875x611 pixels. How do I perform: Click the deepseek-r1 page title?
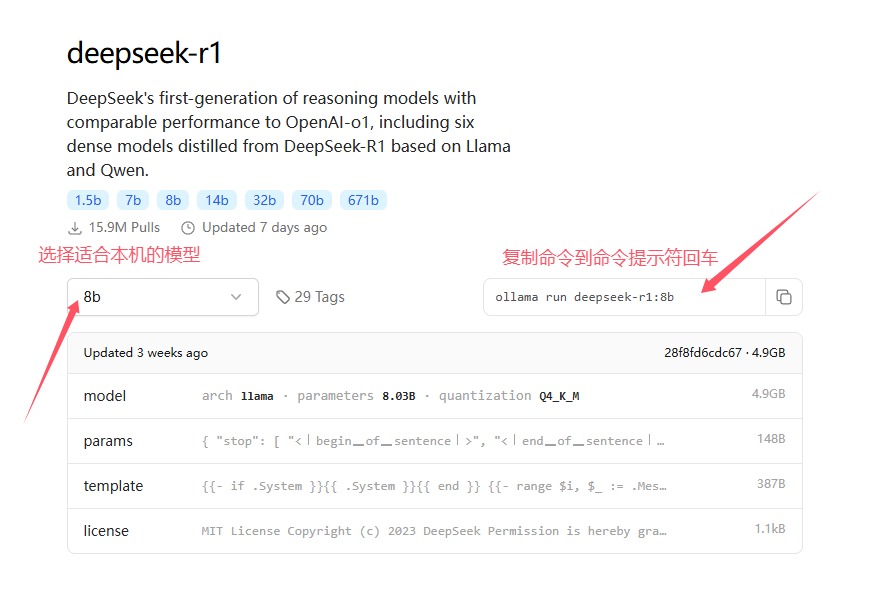(x=144, y=54)
